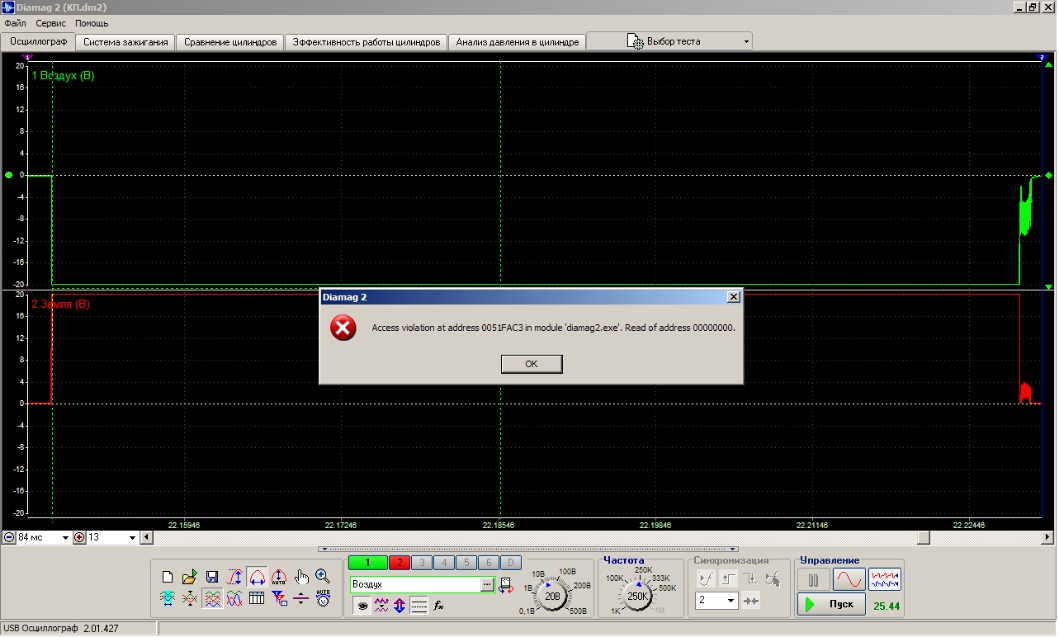Open the Файл menu

click(15, 23)
